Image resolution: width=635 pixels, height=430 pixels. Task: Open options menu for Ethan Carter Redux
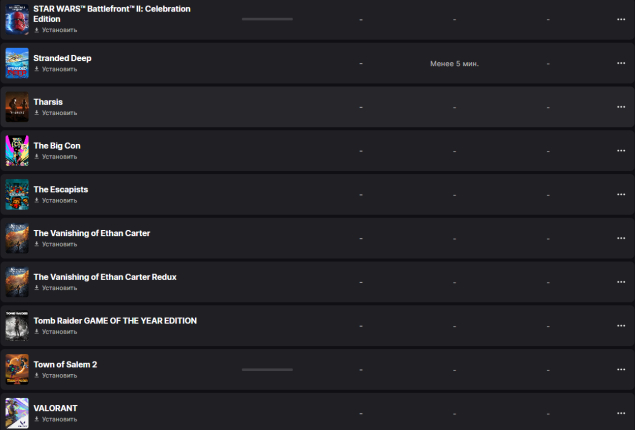pos(621,282)
